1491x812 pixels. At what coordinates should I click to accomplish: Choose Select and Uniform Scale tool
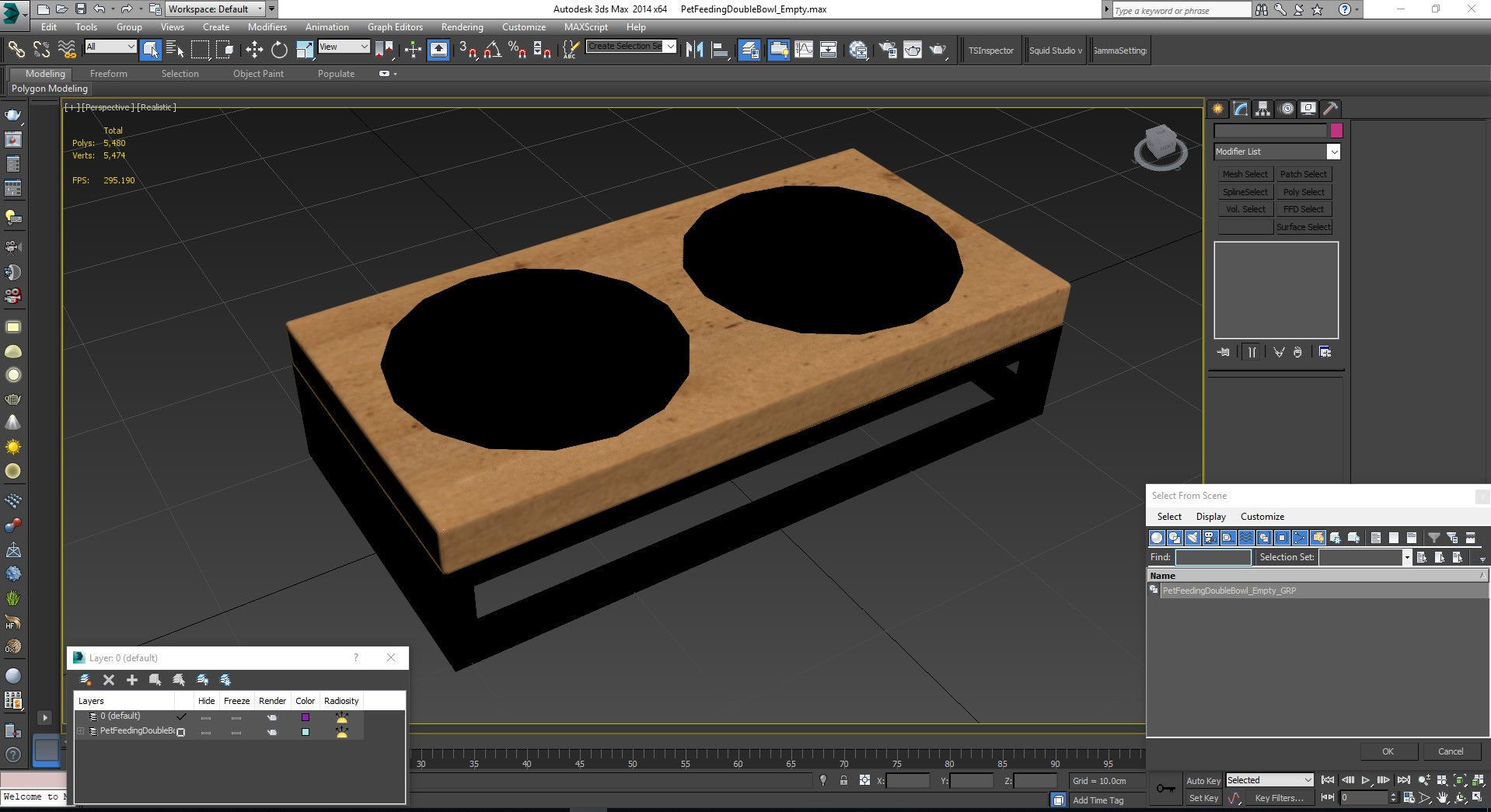(x=305, y=50)
